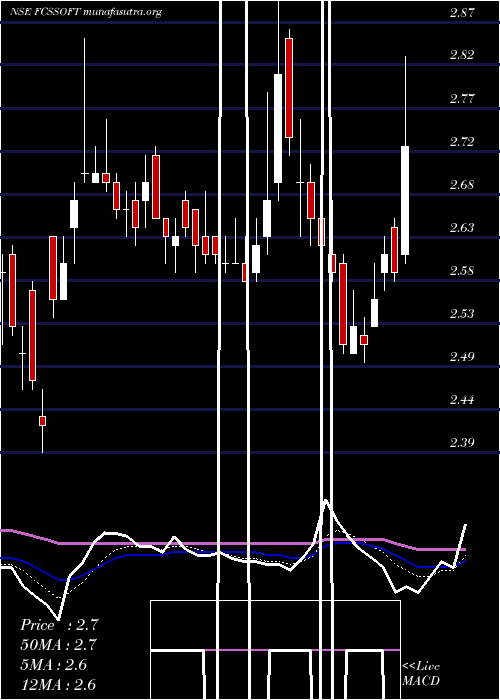Click the 2.39 price axis label

[462, 442]
